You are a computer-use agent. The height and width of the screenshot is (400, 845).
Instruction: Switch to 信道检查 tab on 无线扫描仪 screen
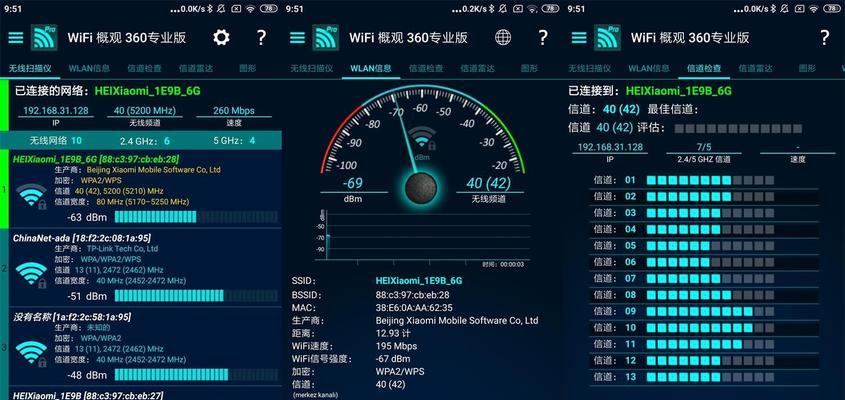[x=144, y=68]
